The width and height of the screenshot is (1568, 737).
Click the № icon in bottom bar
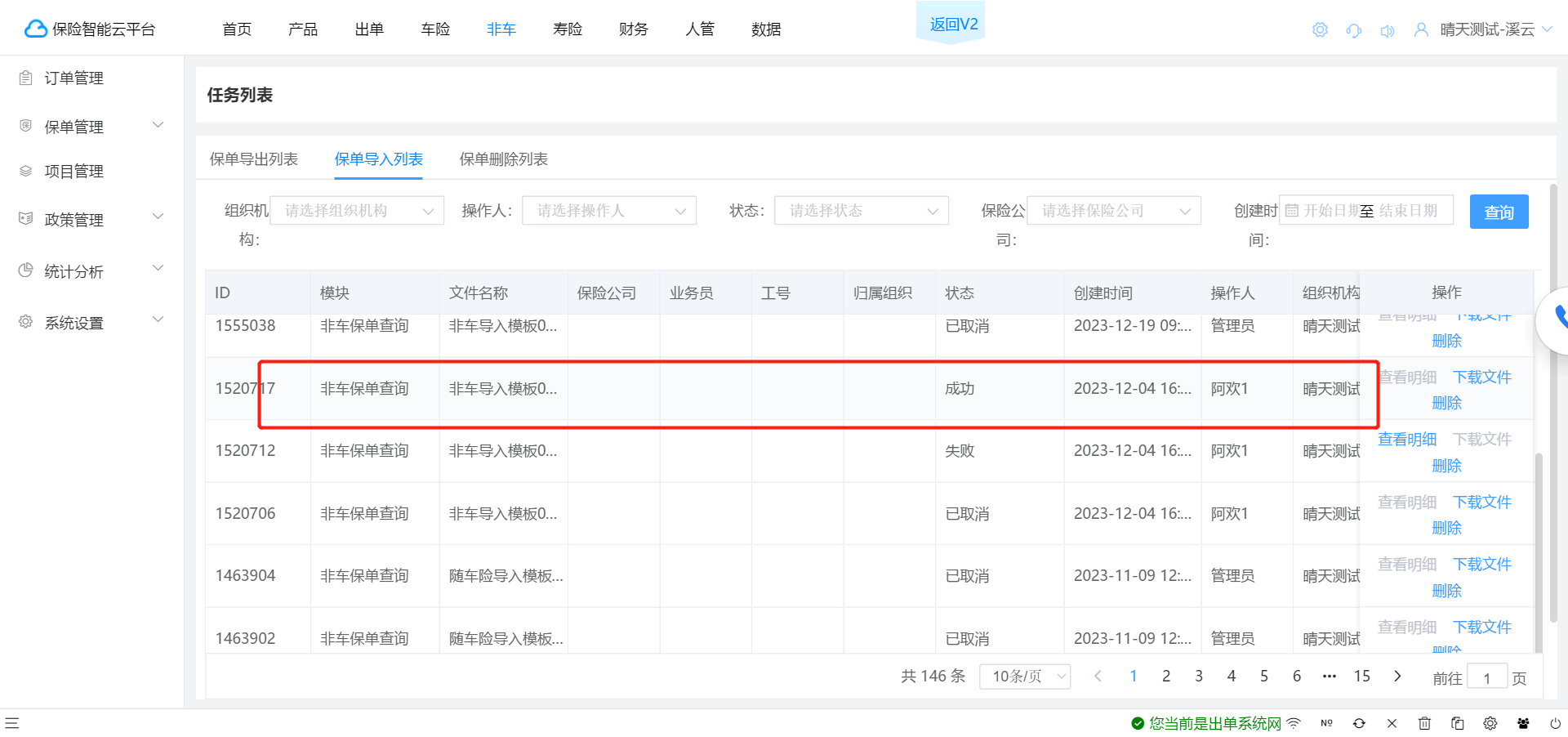click(1326, 723)
